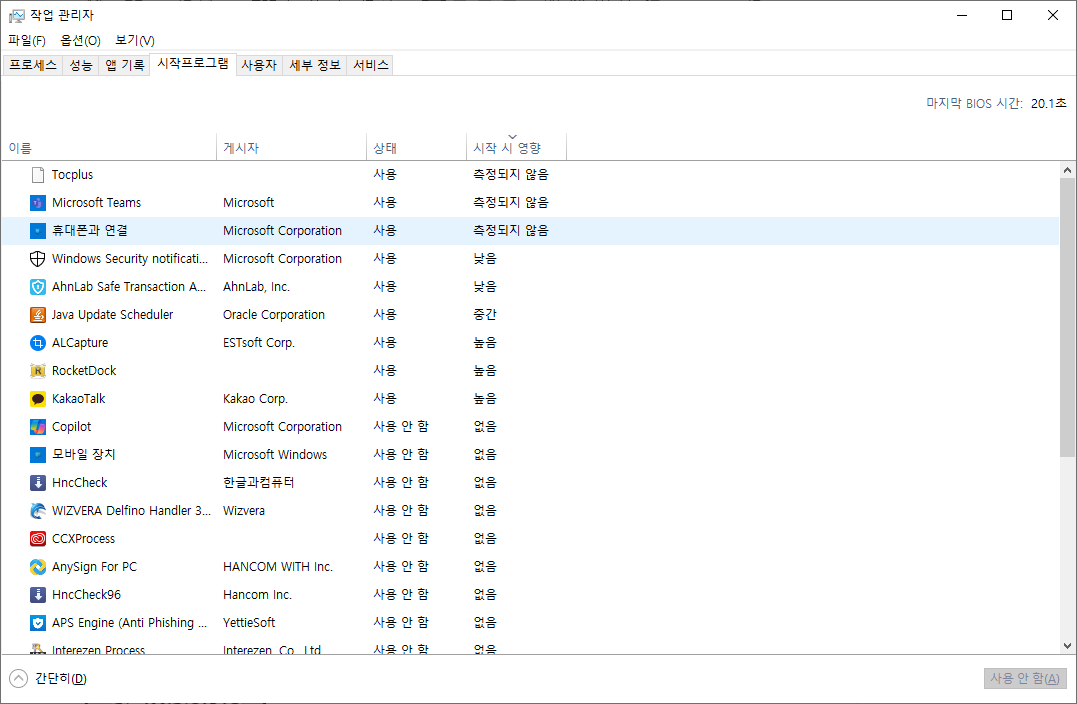
Task: Click the RocketDock icon
Action: point(38,371)
